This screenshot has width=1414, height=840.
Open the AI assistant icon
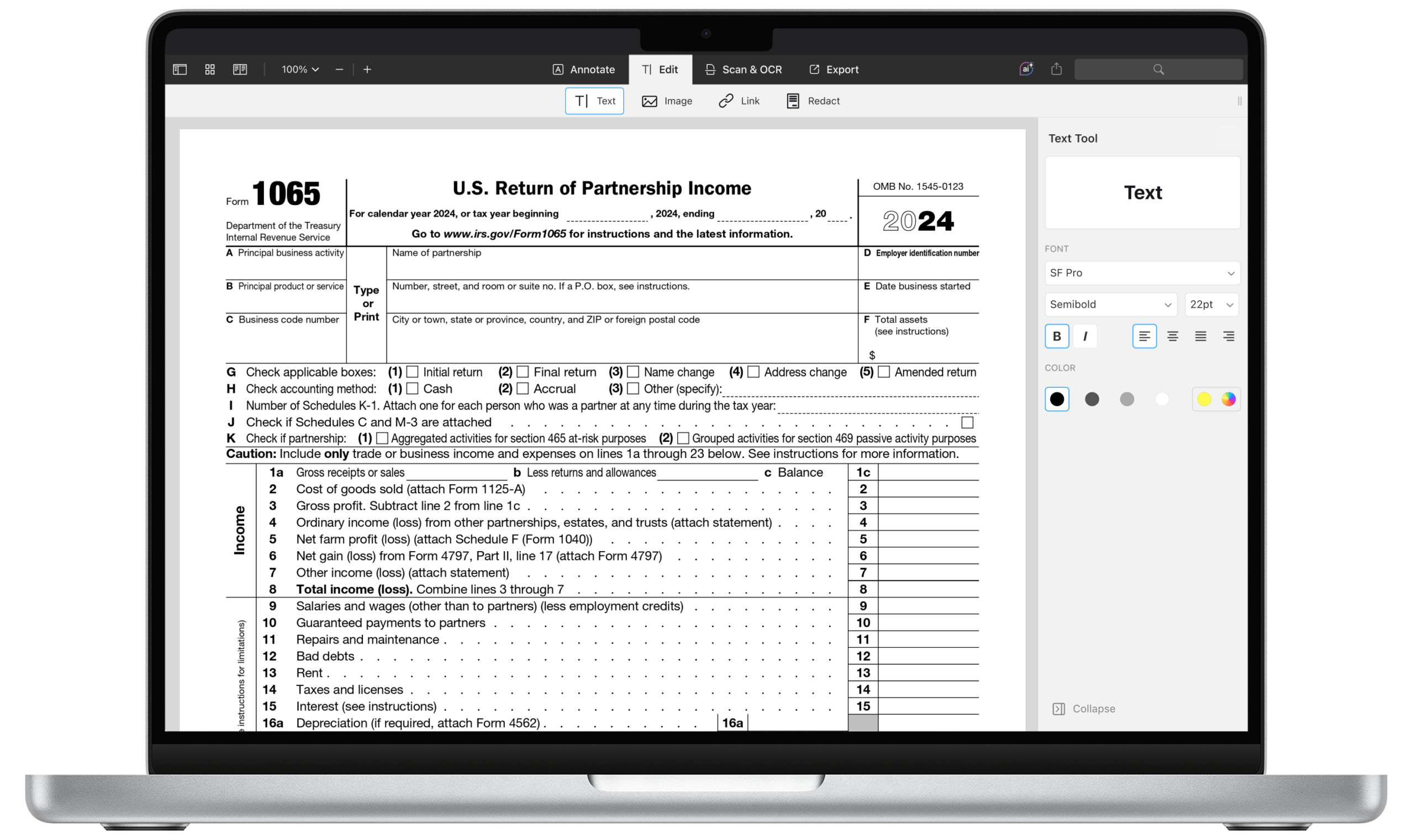click(x=1026, y=69)
